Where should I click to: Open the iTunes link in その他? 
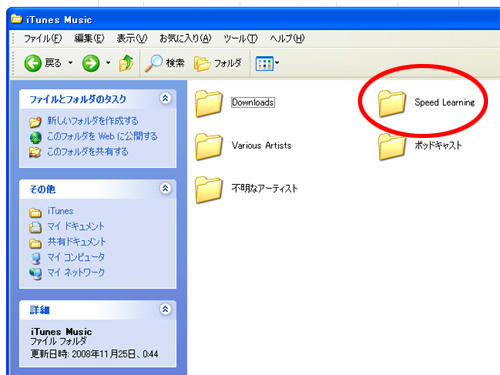pyautogui.click(x=60, y=211)
